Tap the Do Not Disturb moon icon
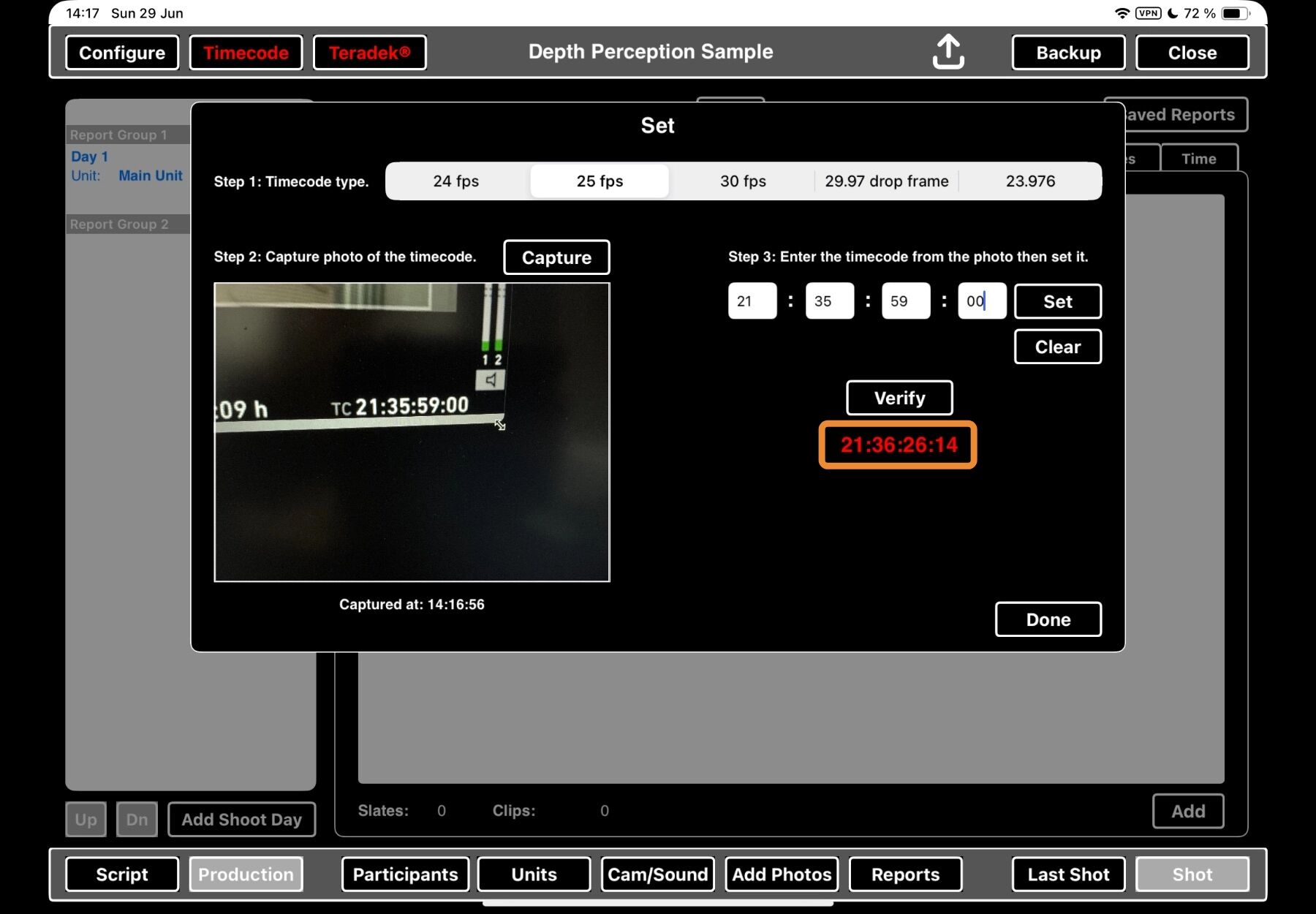Viewport: 1316px width, 914px height. pos(1173,13)
